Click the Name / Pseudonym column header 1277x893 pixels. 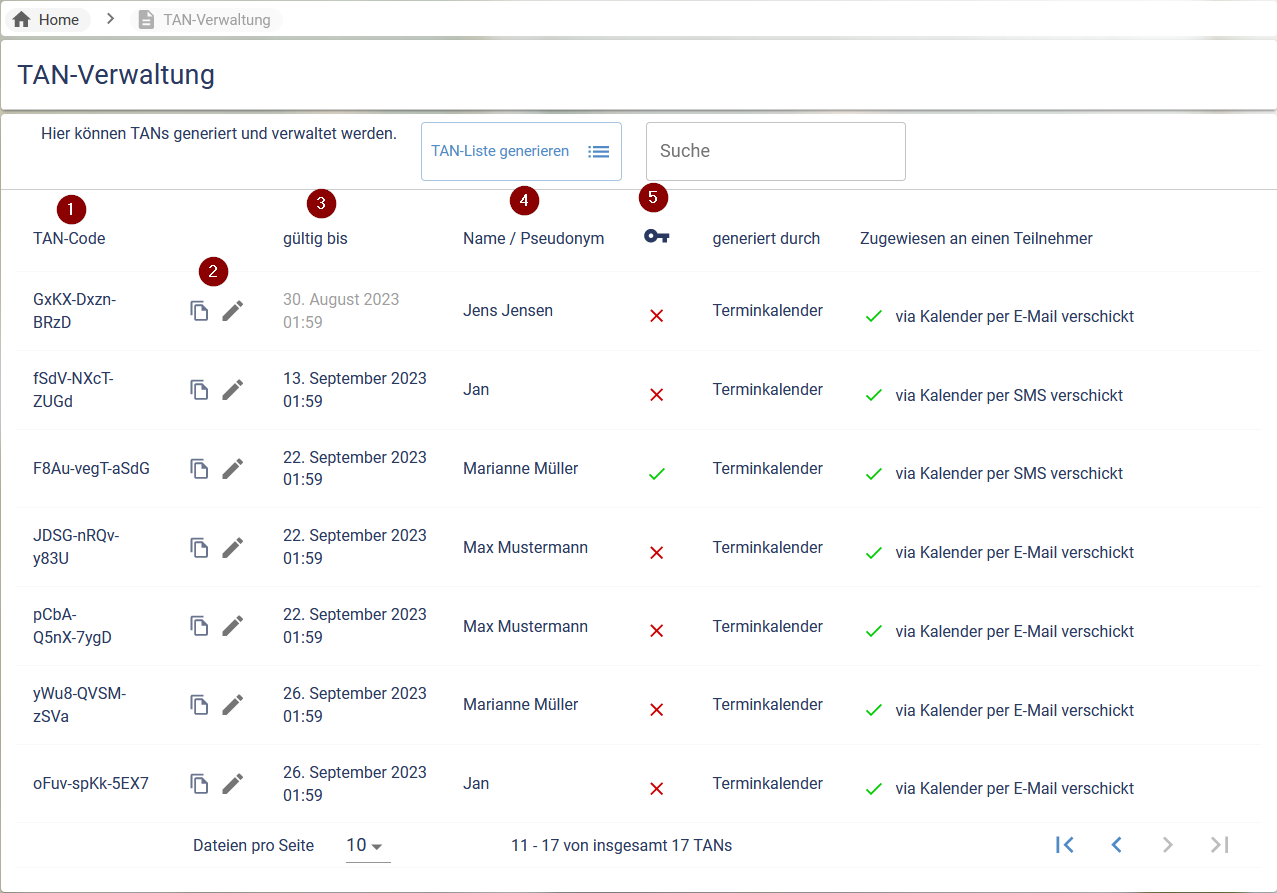click(x=533, y=239)
